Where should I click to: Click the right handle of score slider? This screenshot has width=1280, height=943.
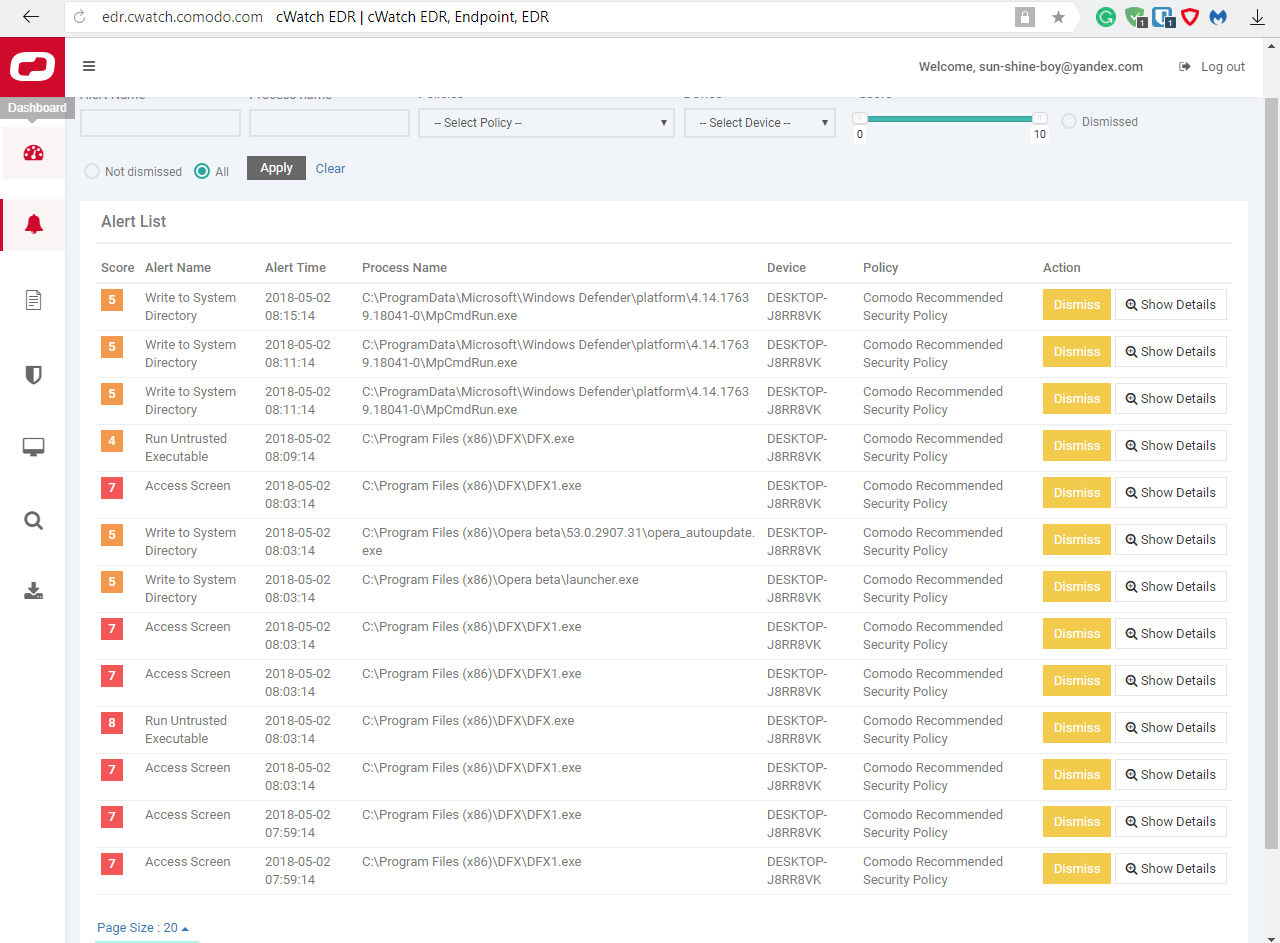click(x=1040, y=118)
